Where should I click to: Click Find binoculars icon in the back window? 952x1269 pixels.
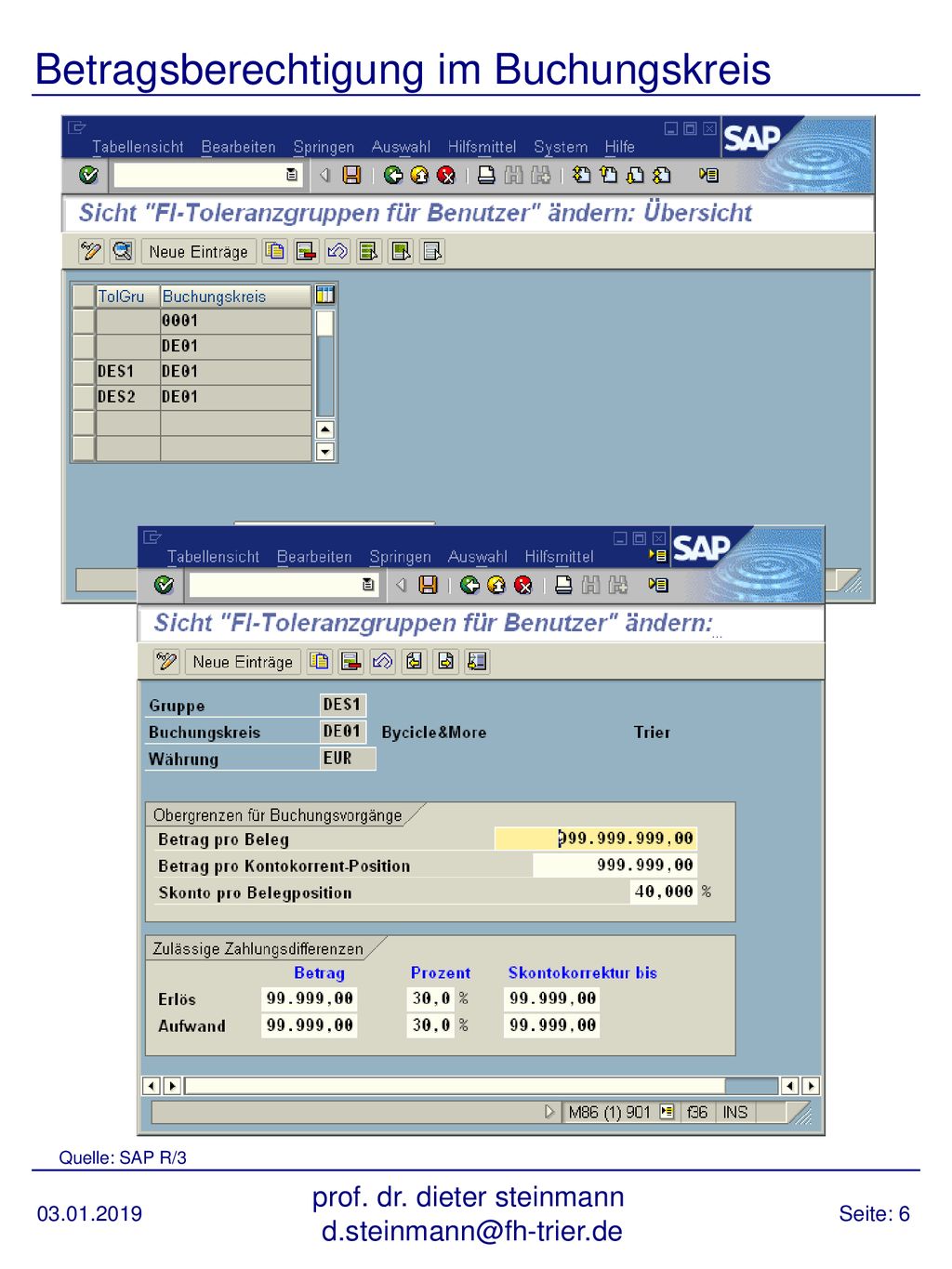click(513, 175)
